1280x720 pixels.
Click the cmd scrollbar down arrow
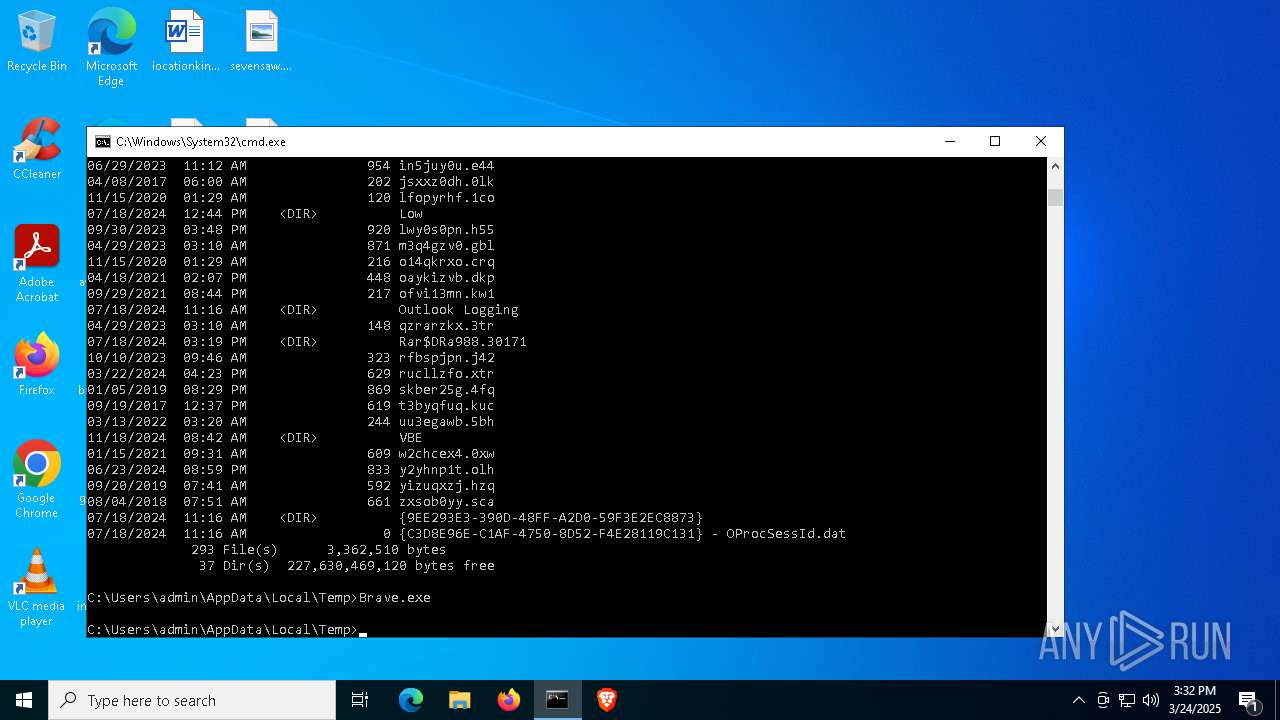(1055, 628)
